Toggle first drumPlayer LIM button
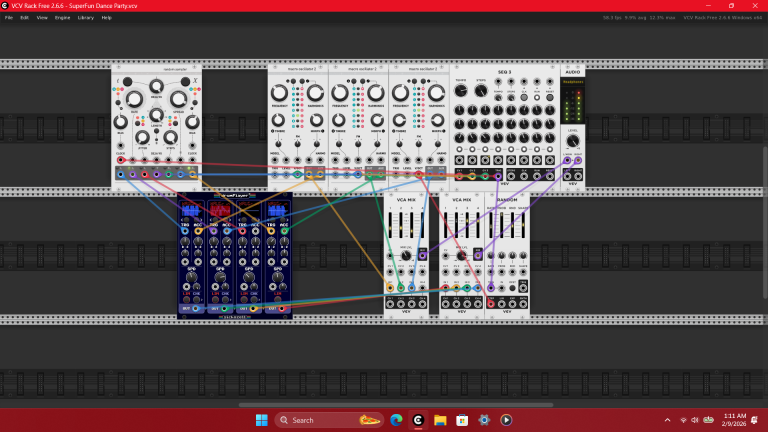Image resolution: width=768 pixels, height=432 pixels. [186, 299]
